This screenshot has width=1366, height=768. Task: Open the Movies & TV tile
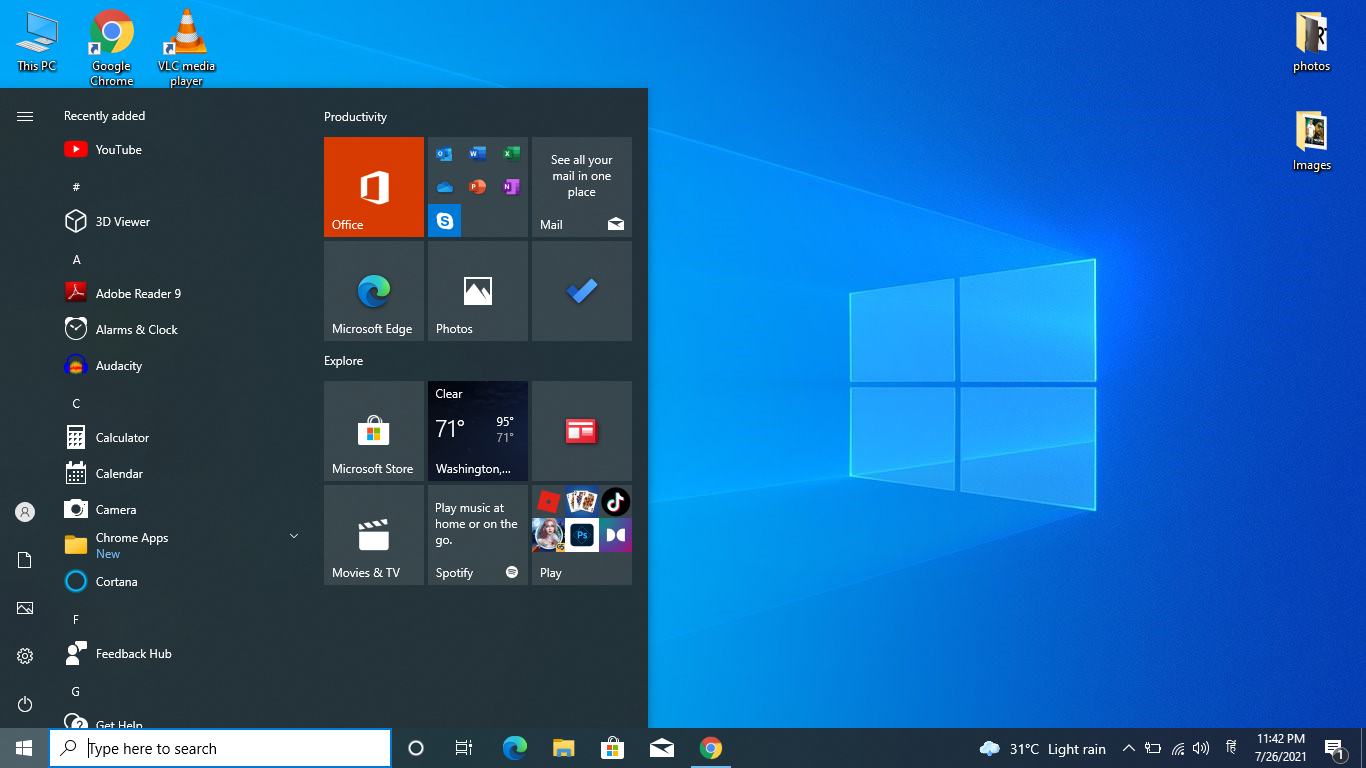point(374,535)
